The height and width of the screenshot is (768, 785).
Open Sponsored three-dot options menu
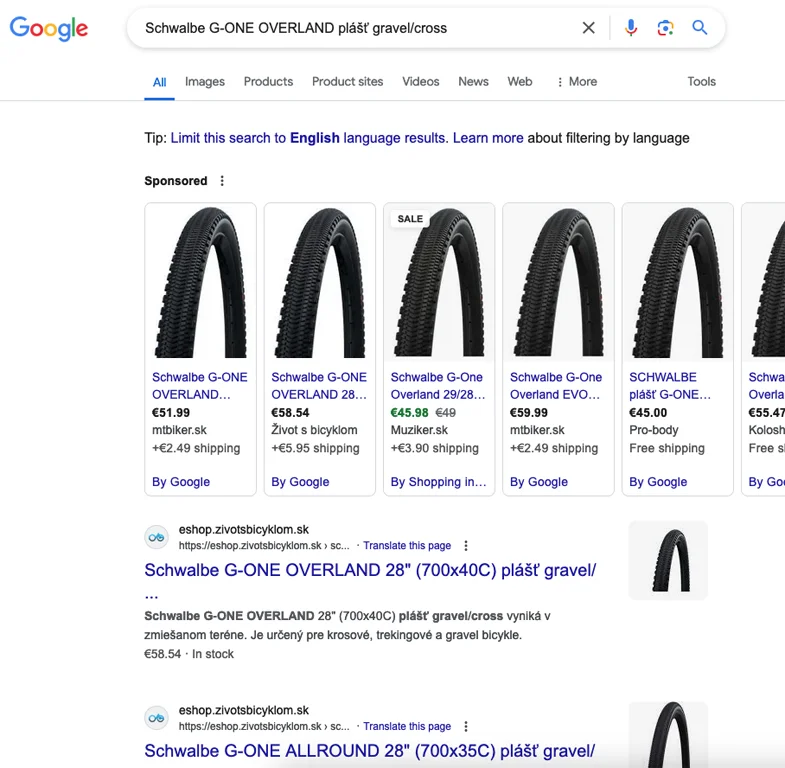pyautogui.click(x=222, y=181)
